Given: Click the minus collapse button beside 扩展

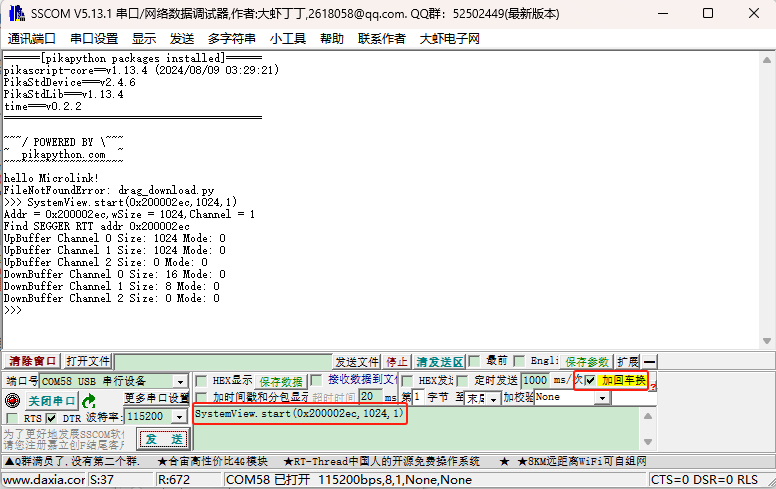Looking at the screenshot, I should [649, 361].
